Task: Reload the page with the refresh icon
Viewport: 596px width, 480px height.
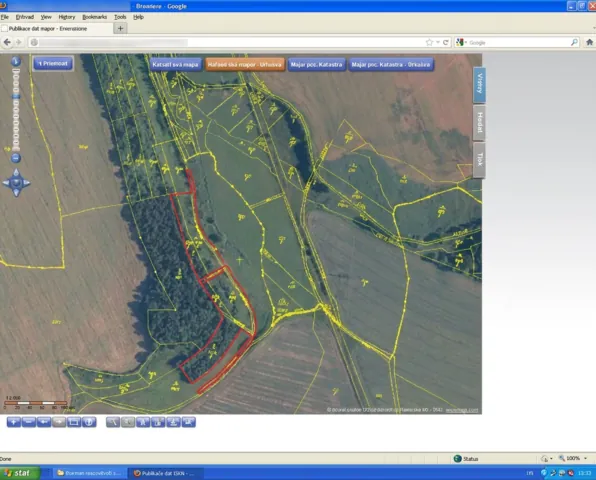Action: click(x=445, y=42)
